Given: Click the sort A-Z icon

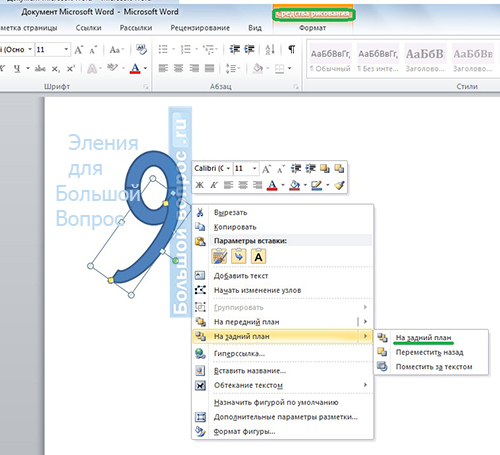Looking at the screenshot, I should point(270,50).
